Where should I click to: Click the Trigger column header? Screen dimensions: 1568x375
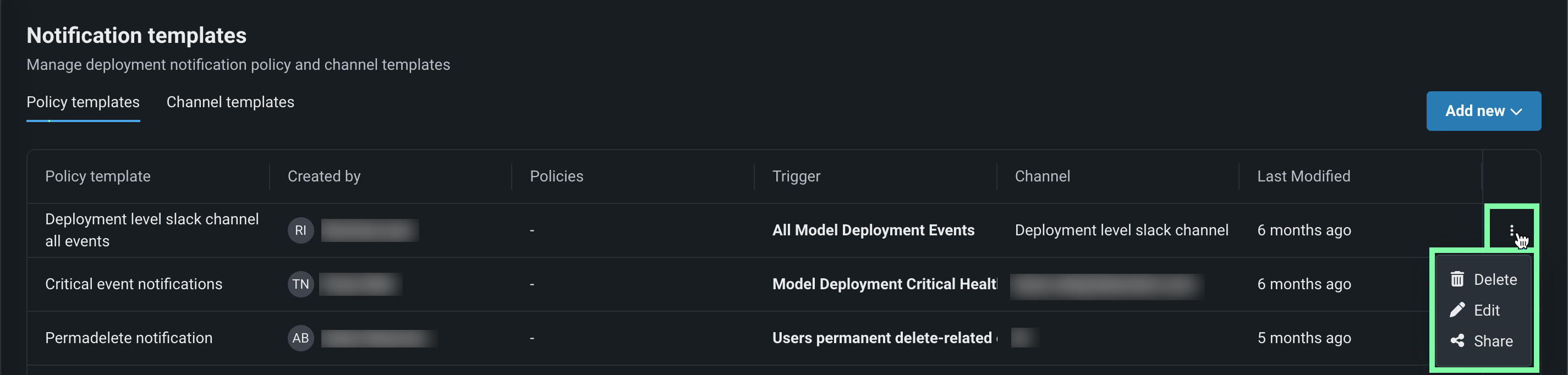click(x=796, y=177)
